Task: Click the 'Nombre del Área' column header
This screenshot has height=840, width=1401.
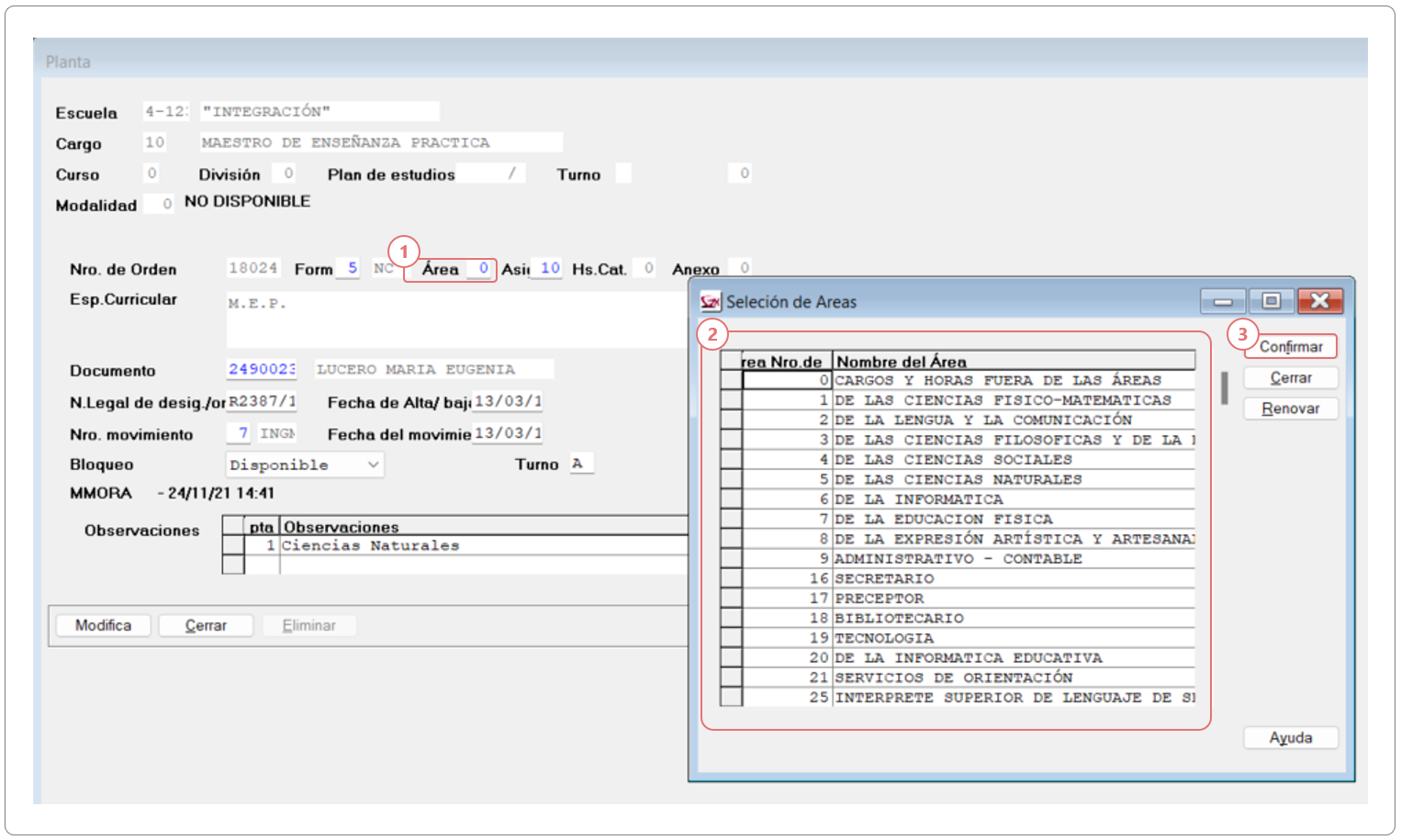Action: click(1014, 361)
